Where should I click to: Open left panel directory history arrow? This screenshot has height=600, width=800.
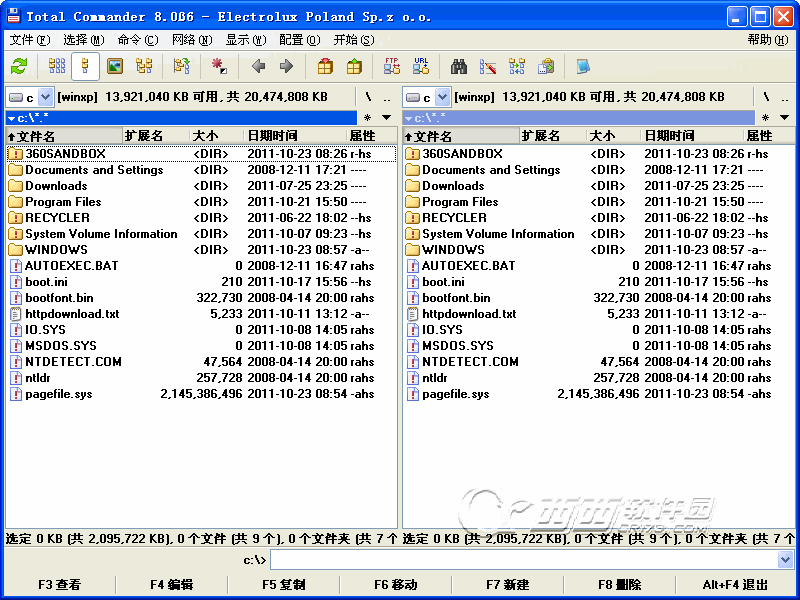tap(387, 118)
